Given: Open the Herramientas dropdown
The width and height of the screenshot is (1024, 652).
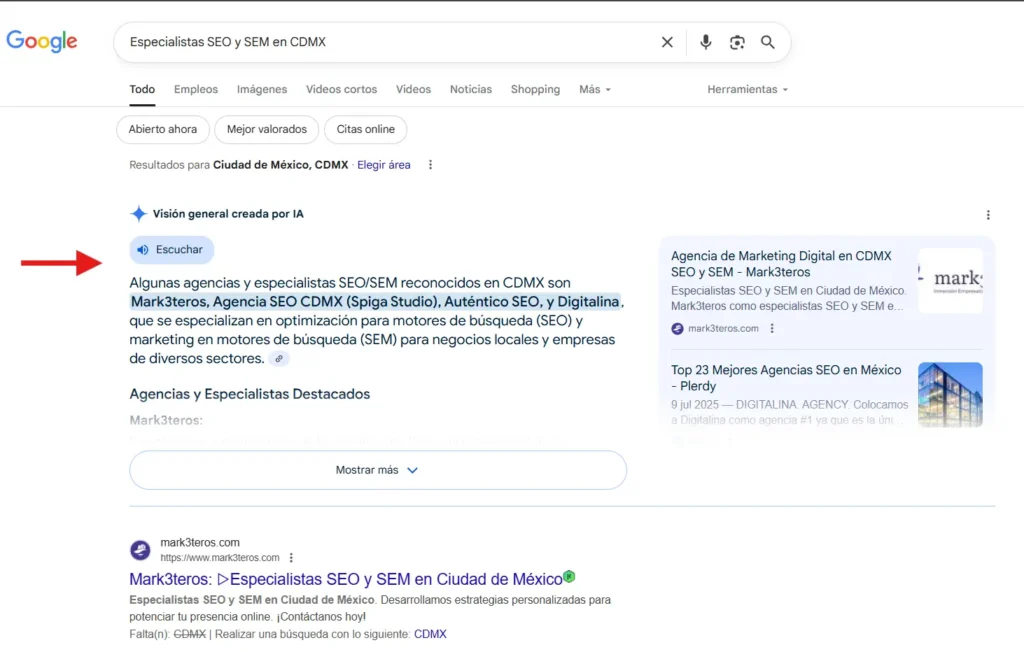Looking at the screenshot, I should (747, 89).
